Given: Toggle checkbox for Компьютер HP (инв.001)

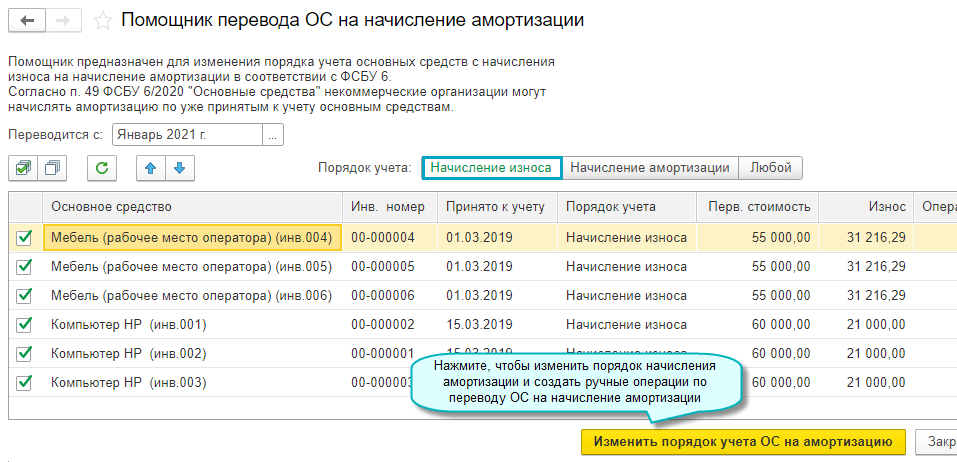Looking at the screenshot, I should (x=25, y=325).
